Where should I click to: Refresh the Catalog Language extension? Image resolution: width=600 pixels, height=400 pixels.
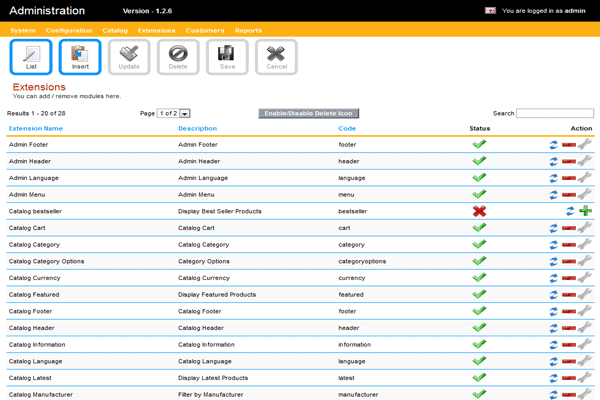click(553, 362)
